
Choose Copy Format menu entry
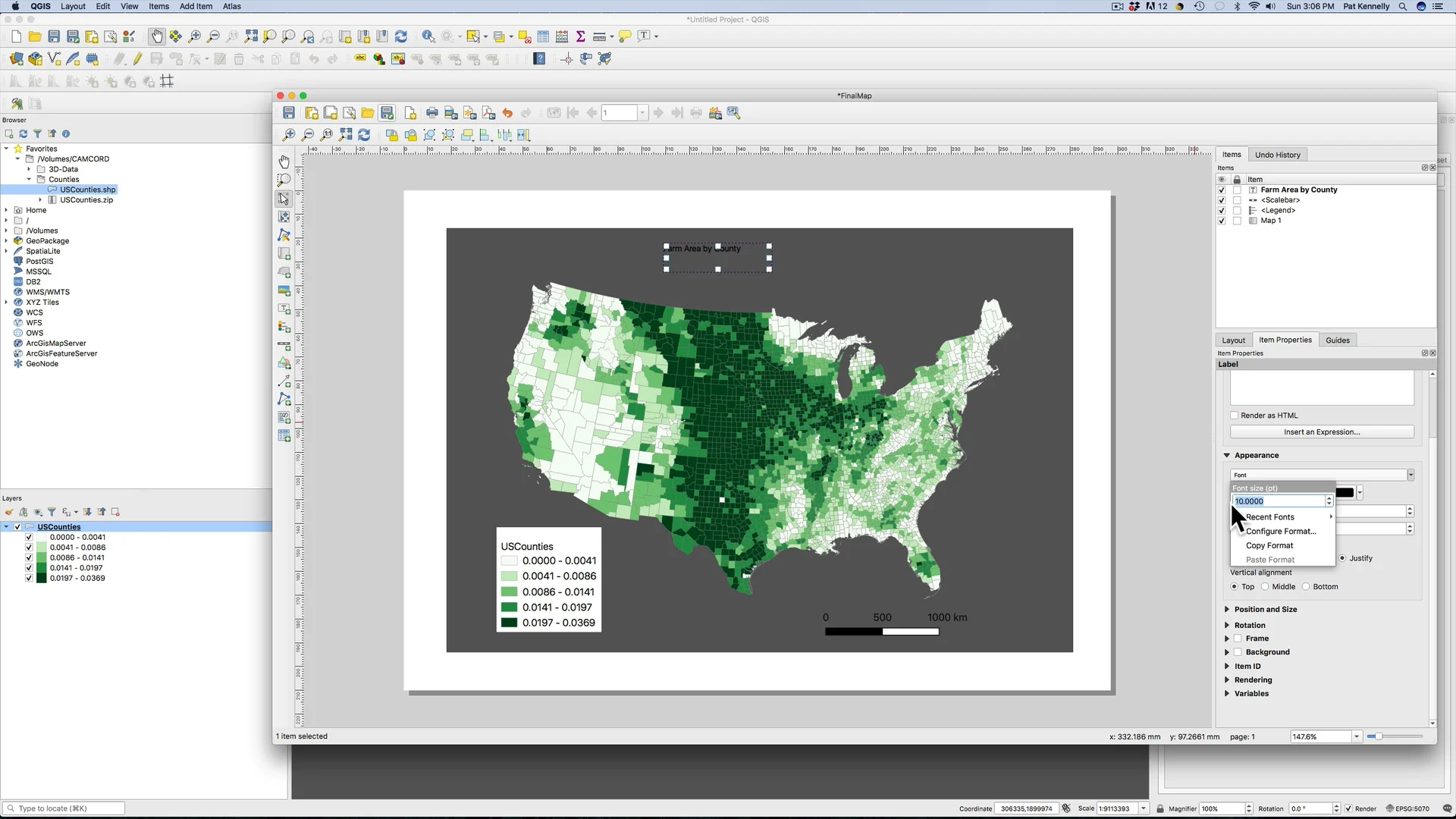(x=1269, y=546)
